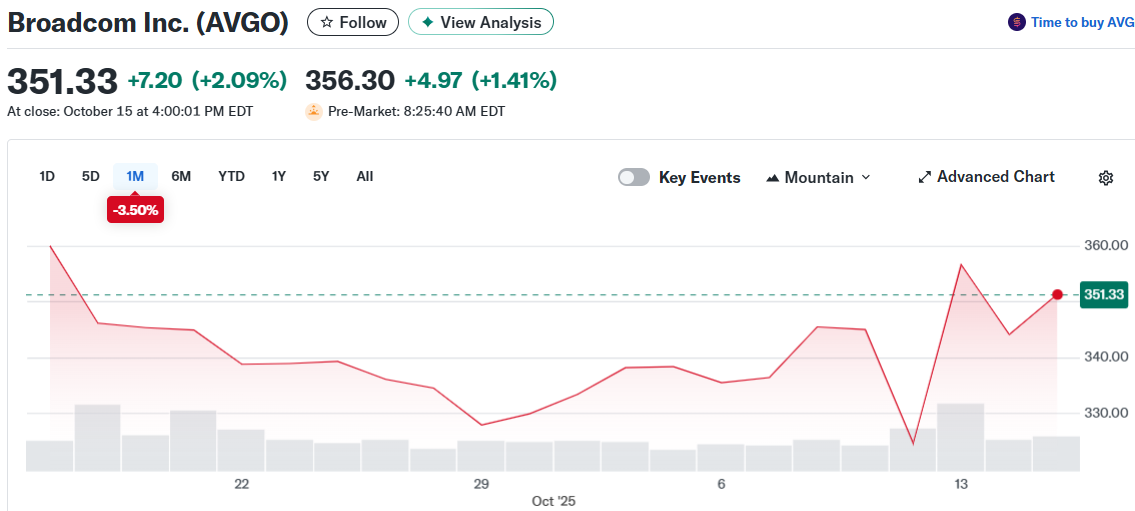Image resolution: width=1135 pixels, height=511 pixels.
Task: Select the 1D time range tab
Action: point(47,176)
